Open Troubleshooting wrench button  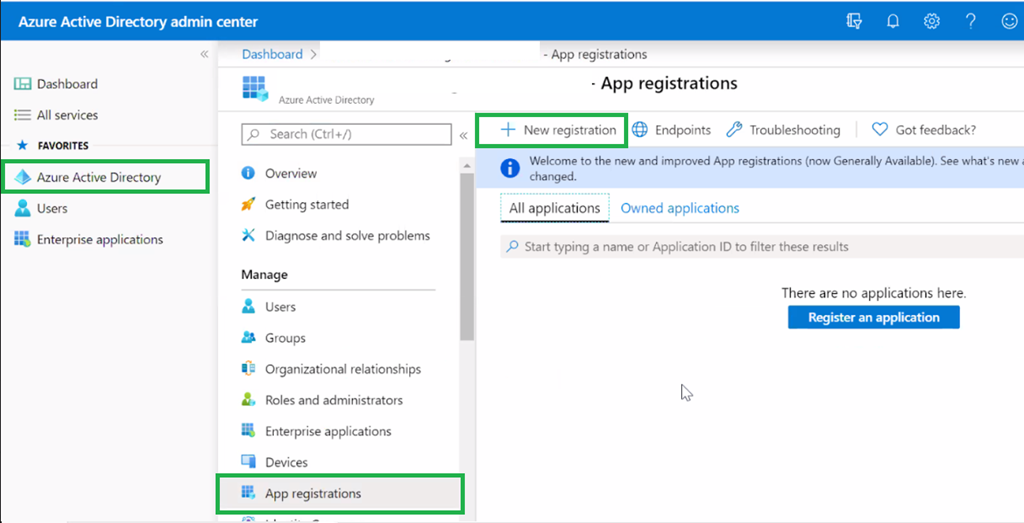click(x=783, y=130)
